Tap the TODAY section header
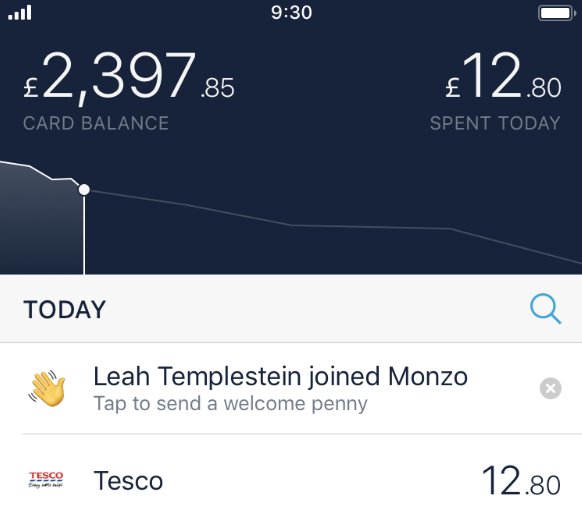The height and width of the screenshot is (525, 582). (65, 309)
